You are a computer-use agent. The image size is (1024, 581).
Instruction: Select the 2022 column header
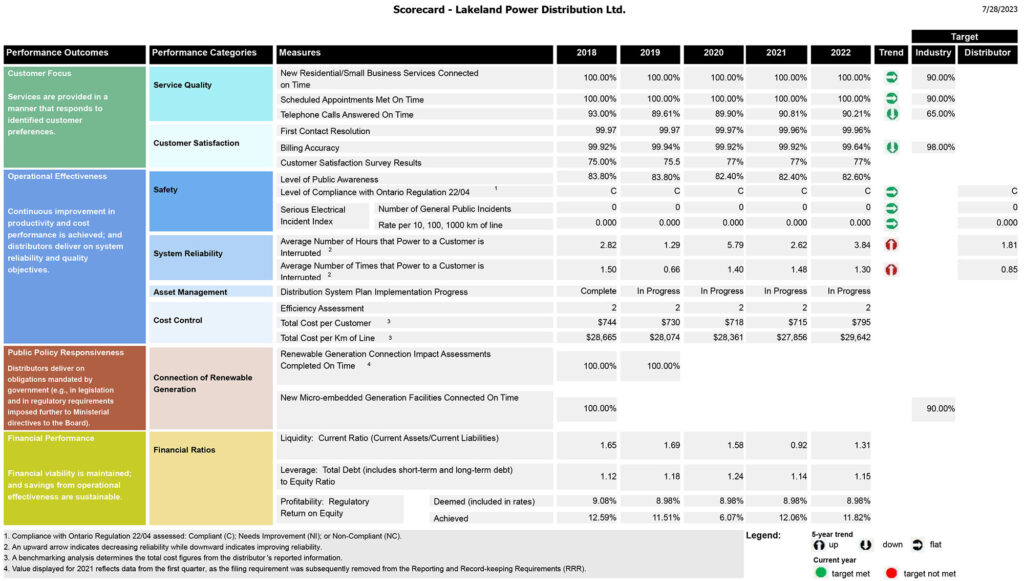pyautogui.click(x=840, y=54)
